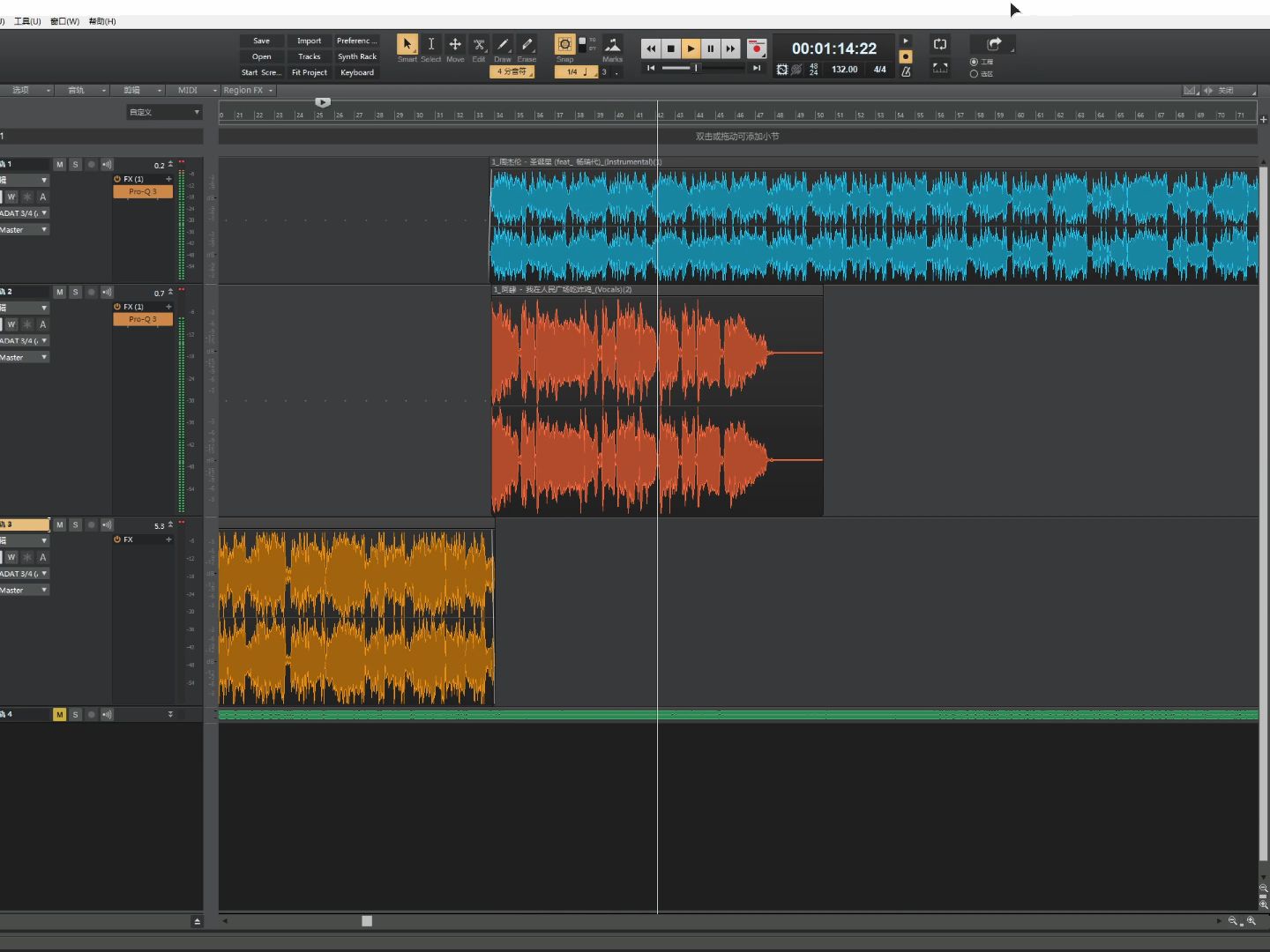The height and width of the screenshot is (952, 1270).
Task: Click the tempo value 132.00
Action: [844, 70]
